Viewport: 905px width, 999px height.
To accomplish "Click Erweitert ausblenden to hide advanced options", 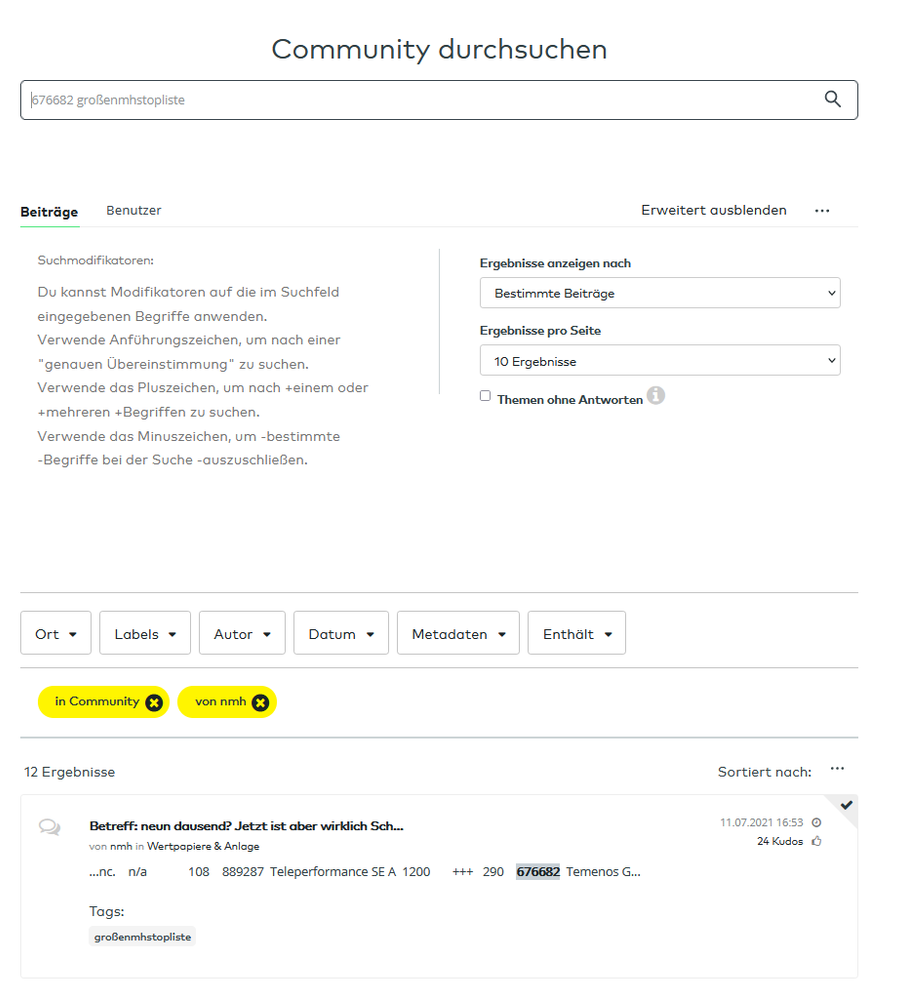I will (x=713, y=210).
